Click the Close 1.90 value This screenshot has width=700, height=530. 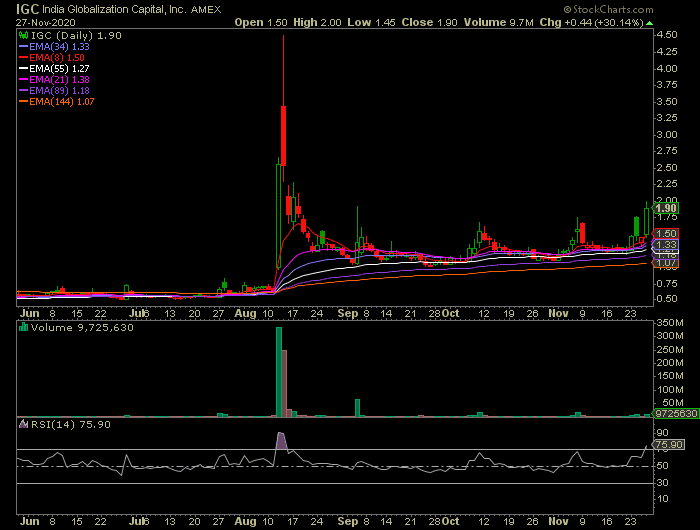(x=429, y=22)
